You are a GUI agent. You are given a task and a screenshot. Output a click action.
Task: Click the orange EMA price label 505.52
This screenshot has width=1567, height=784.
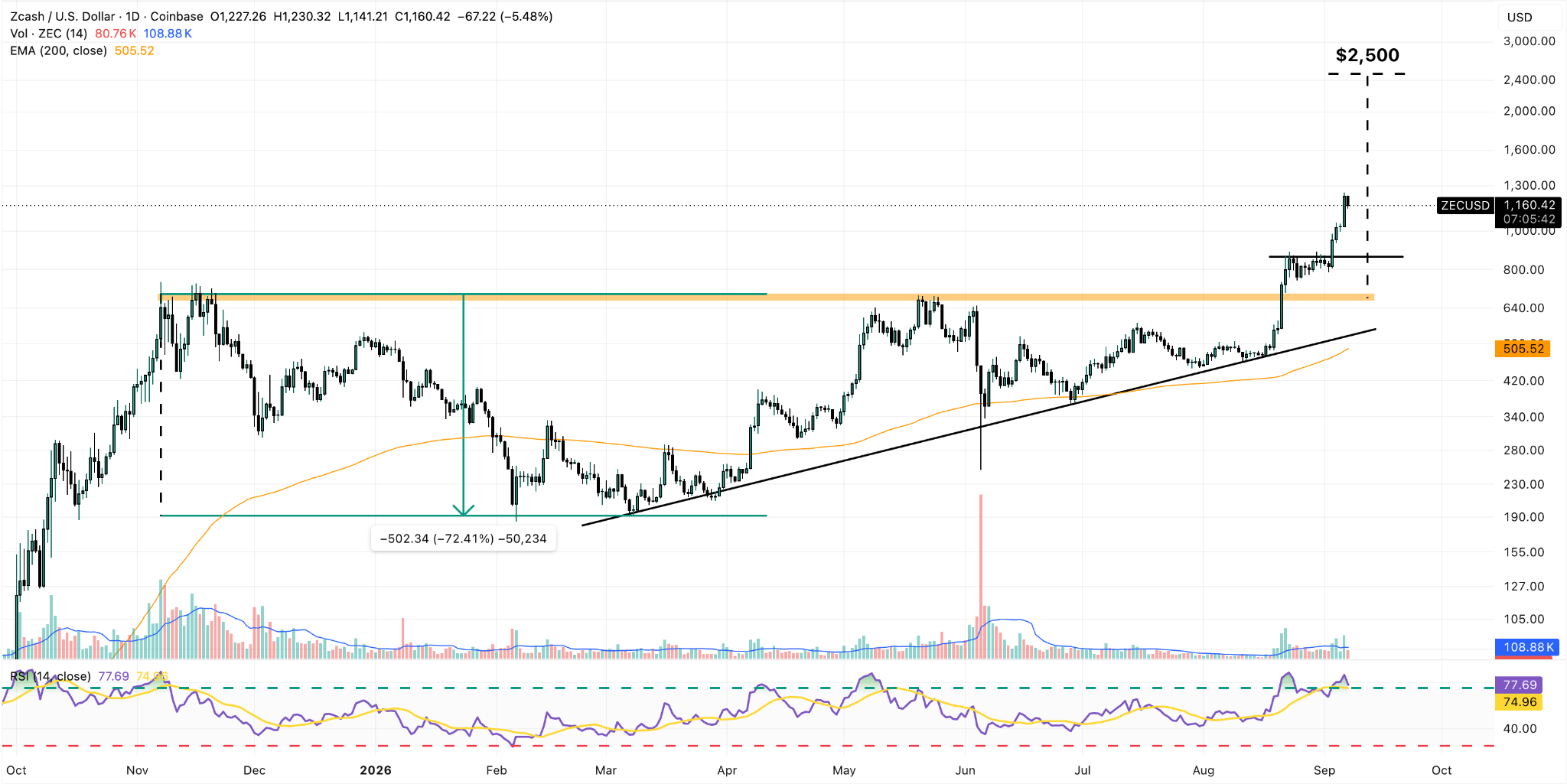tap(1523, 349)
